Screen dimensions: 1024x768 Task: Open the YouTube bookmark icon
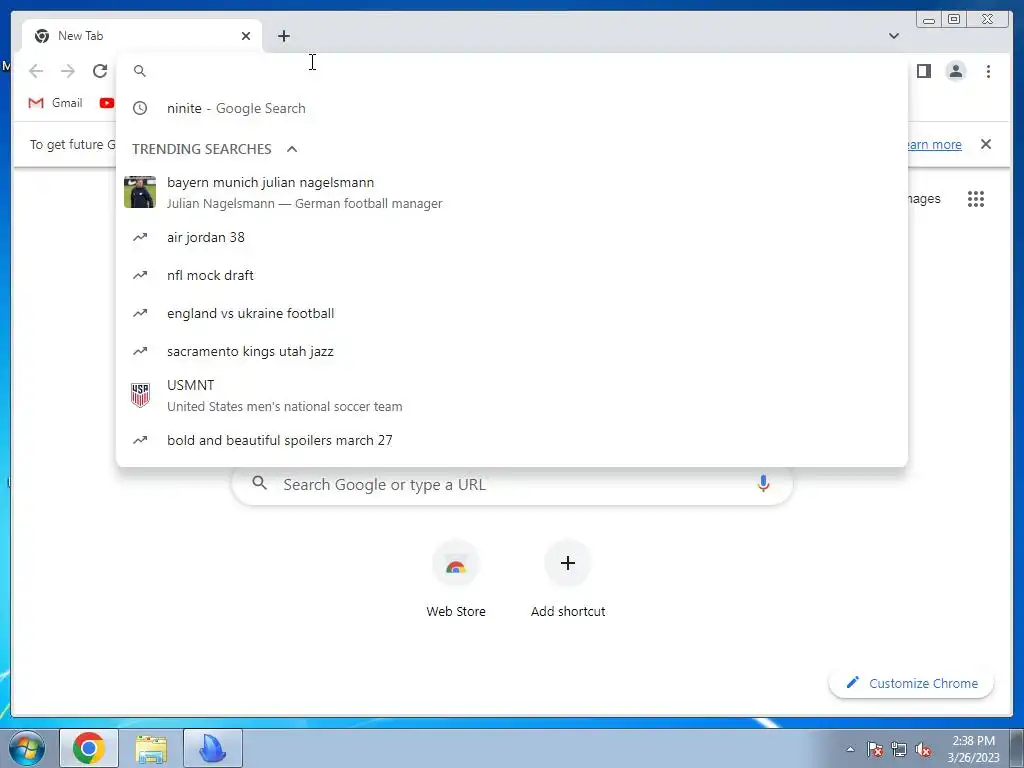click(106, 103)
